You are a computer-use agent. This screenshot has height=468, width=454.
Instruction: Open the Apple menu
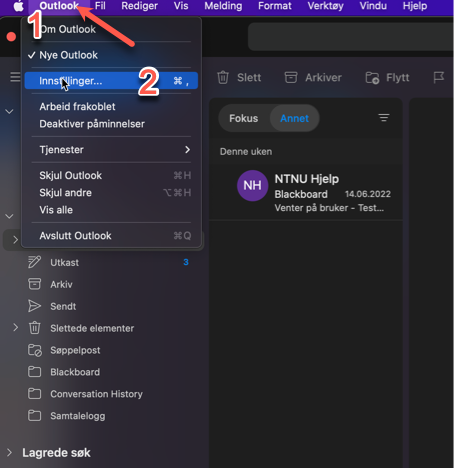(x=19, y=6)
